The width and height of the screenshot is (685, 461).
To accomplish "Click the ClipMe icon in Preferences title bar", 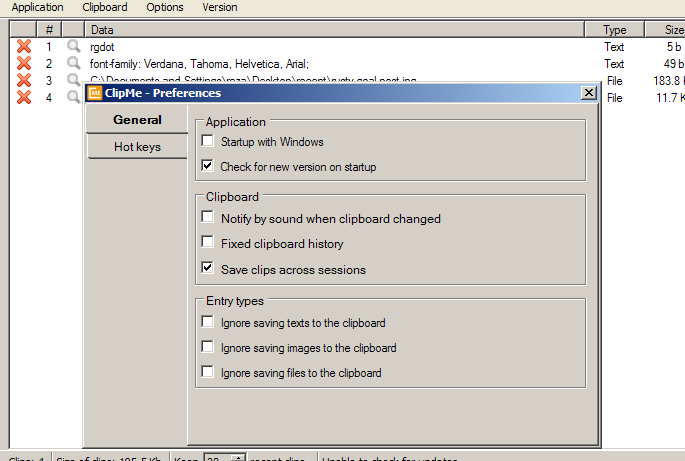I will 95,93.
